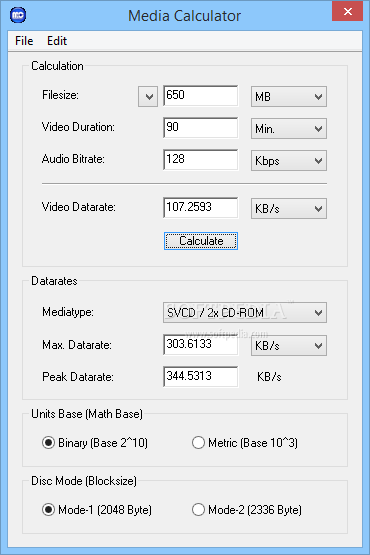The height and width of the screenshot is (555, 370).
Task: Select the Metric (Base 10^3) radio button
Action: click(x=245, y=443)
